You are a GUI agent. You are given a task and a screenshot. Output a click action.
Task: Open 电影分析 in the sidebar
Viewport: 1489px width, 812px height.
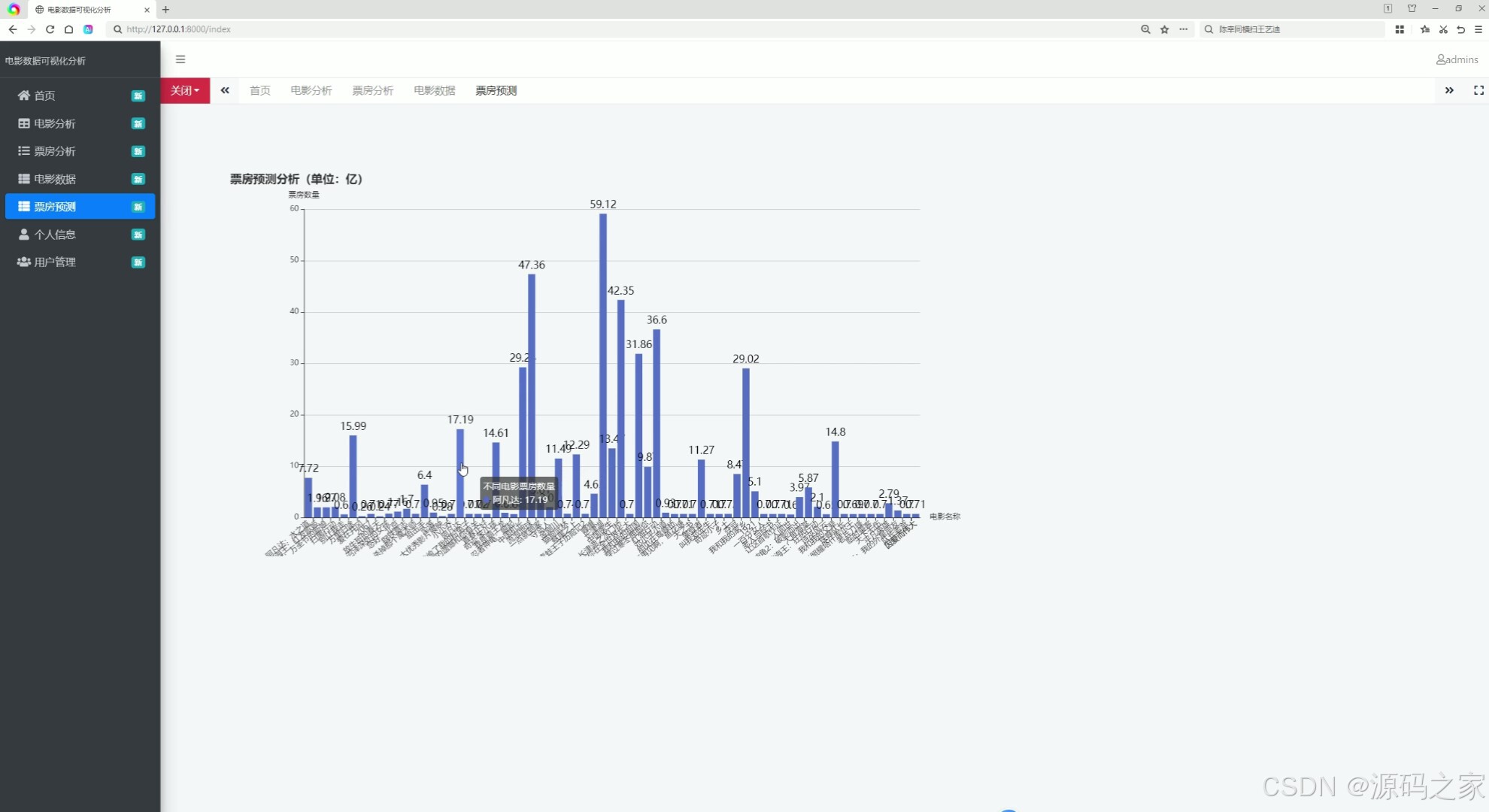click(54, 123)
